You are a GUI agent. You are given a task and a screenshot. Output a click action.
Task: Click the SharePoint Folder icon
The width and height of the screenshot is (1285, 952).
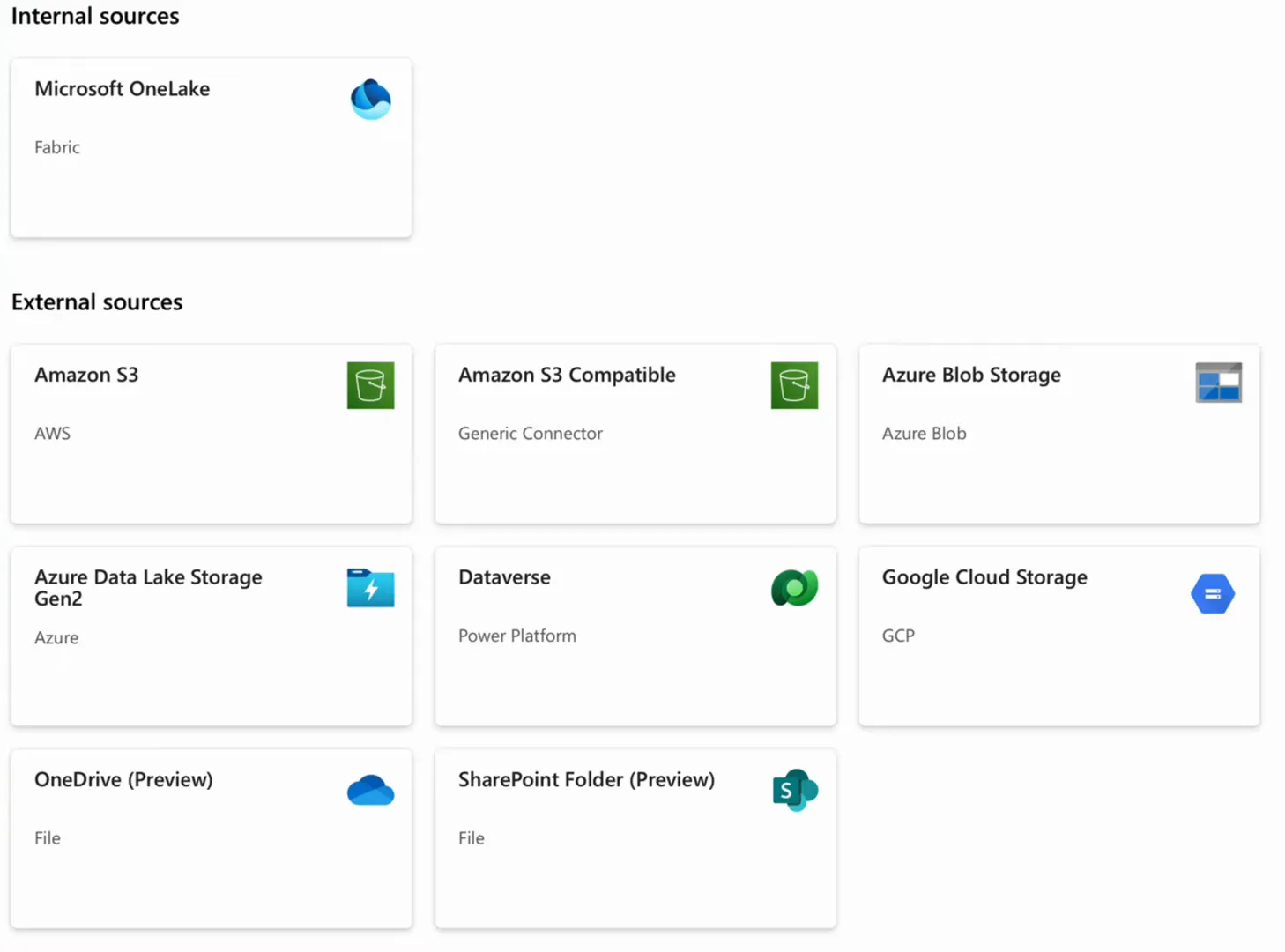click(x=794, y=790)
